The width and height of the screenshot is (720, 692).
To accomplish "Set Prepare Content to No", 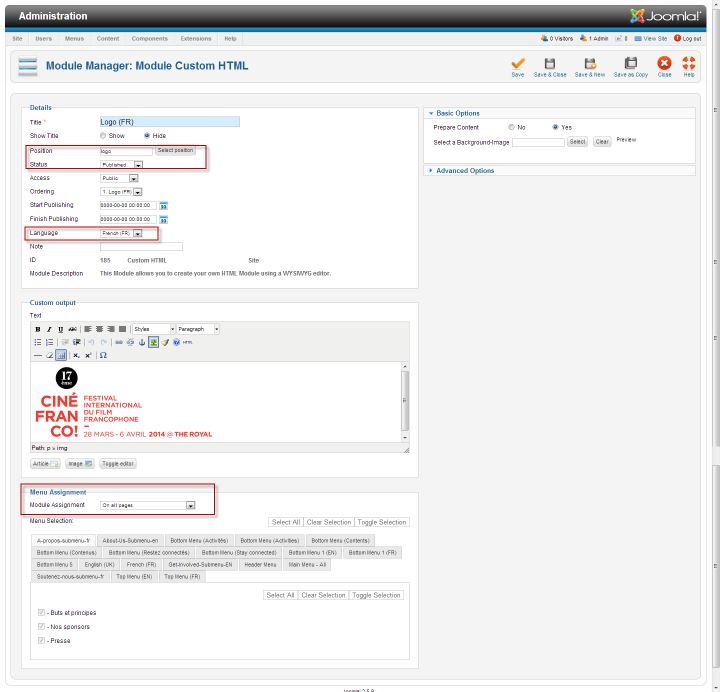I will pyautogui.click(x=511, y=127).
